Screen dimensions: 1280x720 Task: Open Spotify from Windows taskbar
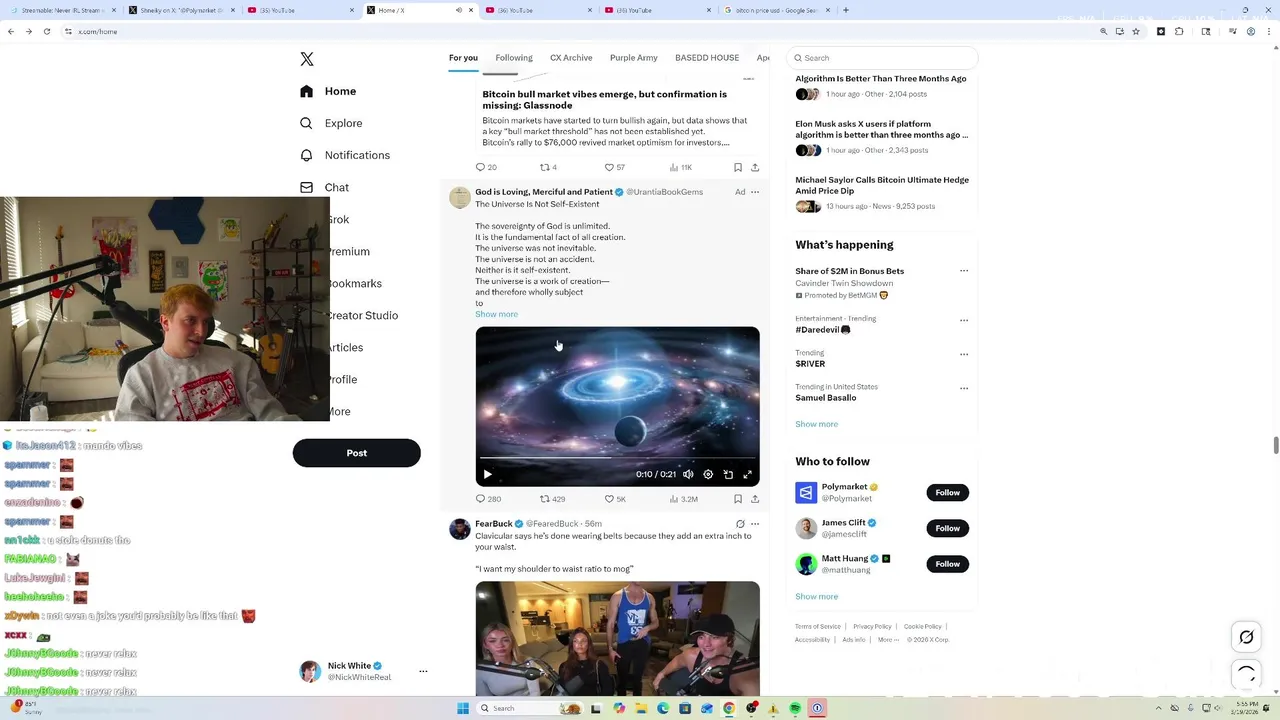795,708
